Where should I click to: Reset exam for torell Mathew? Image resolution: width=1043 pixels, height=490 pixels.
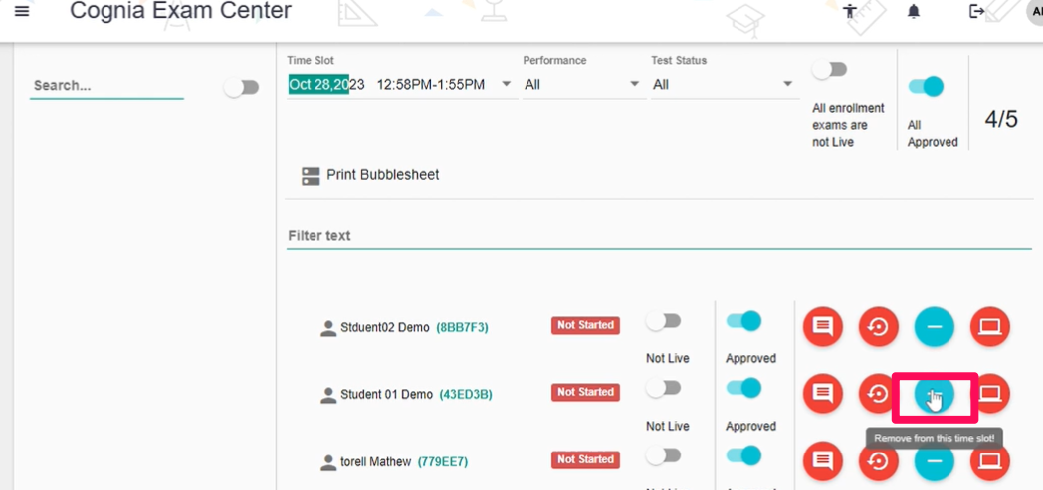pyautogui.click(x=879, y=460)
